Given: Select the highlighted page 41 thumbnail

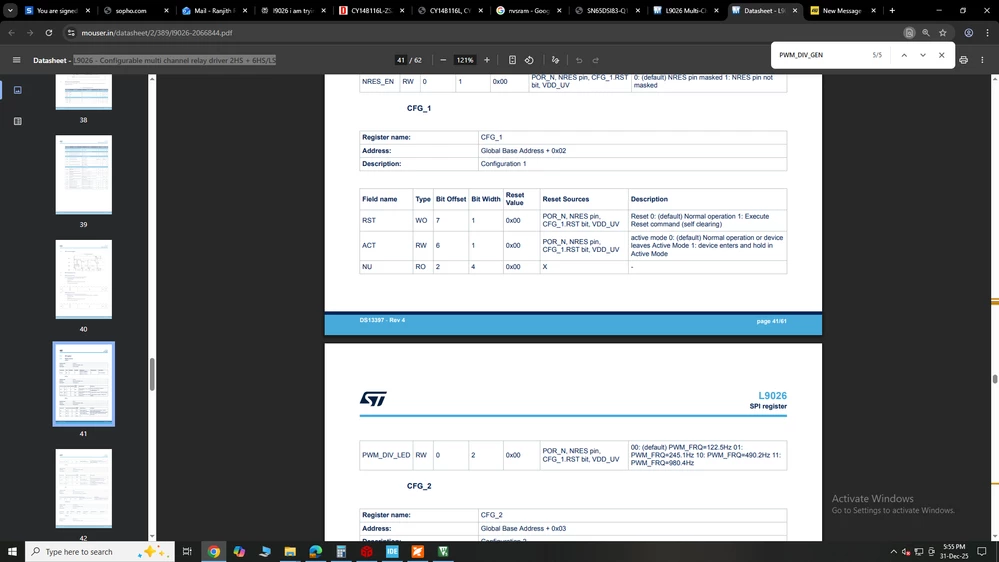Looking at the screenshot, I should (83, 384).
